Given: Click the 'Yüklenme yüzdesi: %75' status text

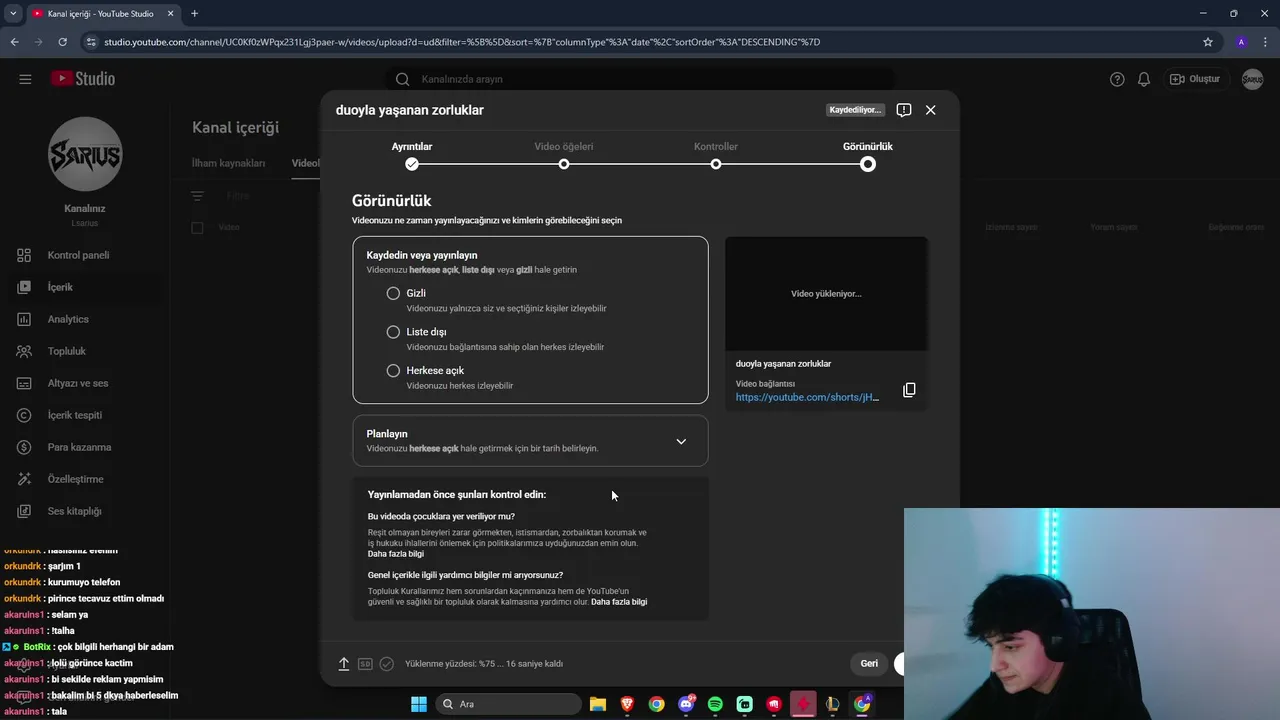Looking at the screenshot, I should (484, 663).
